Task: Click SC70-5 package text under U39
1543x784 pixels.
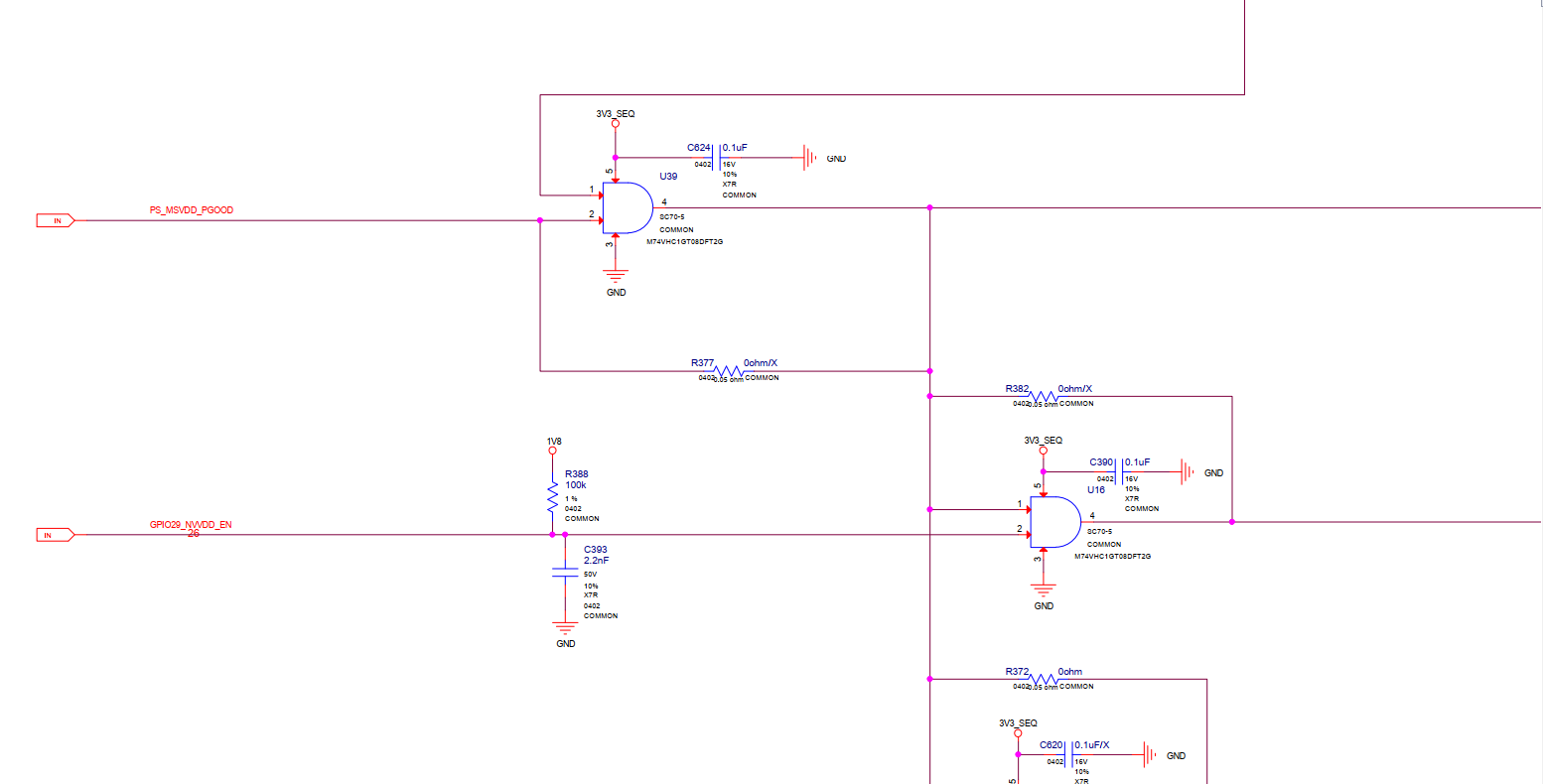Action: pos(672,216)
